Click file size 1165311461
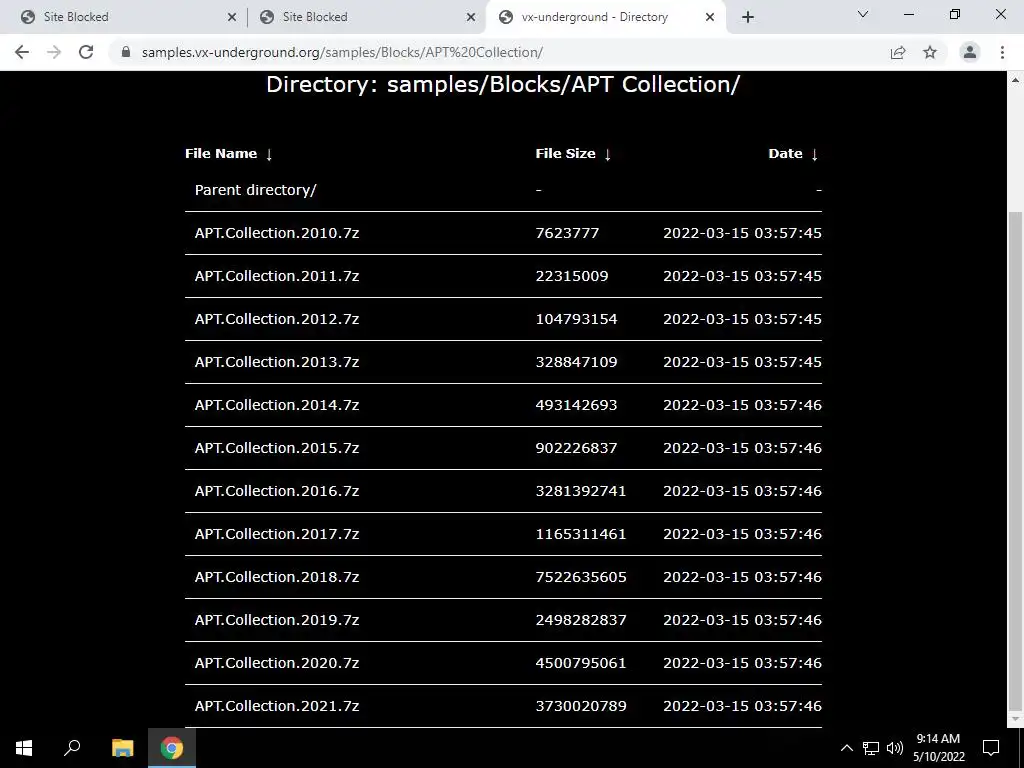 (x=581, y=535)
